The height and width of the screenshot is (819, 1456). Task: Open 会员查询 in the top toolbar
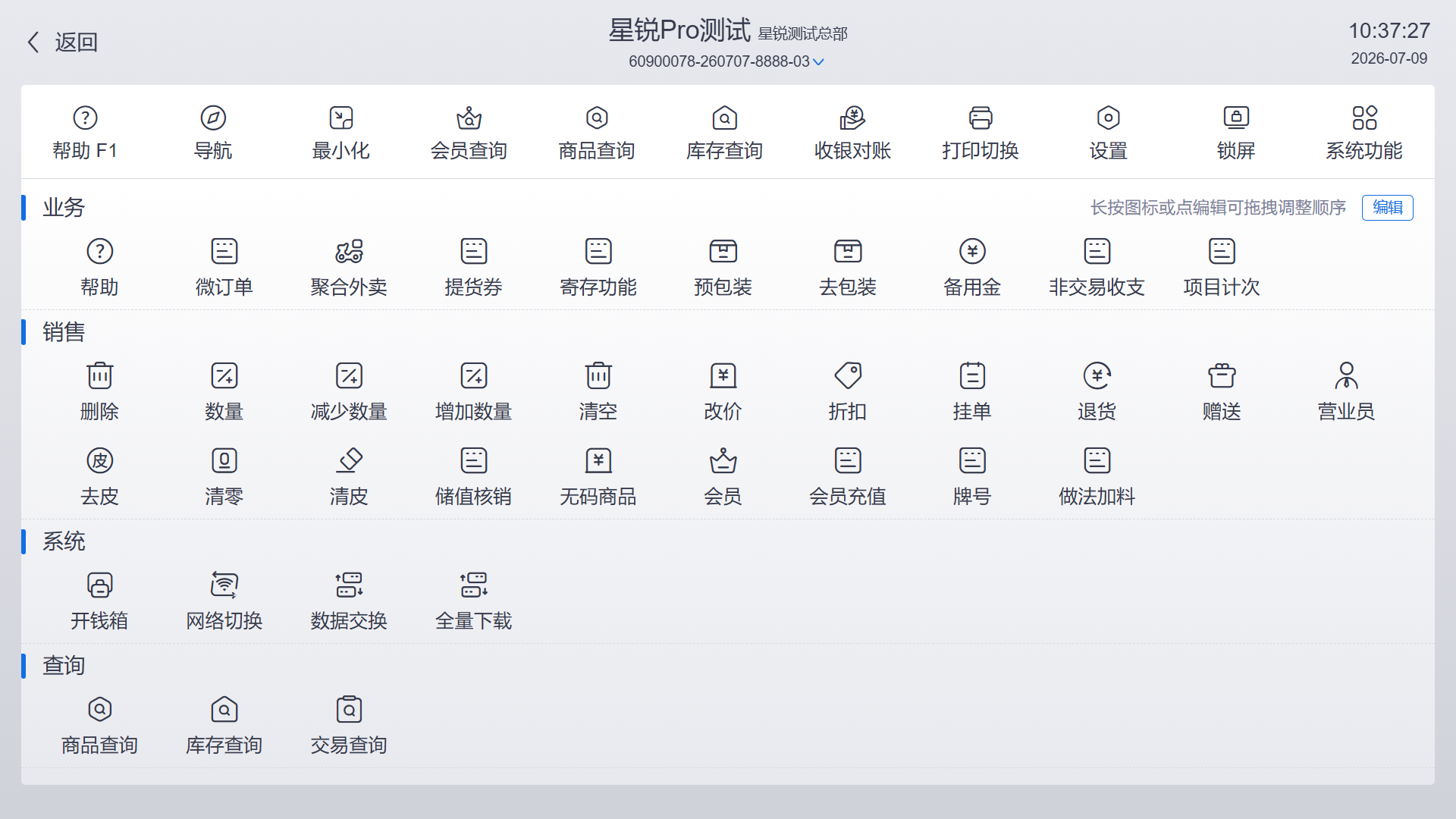point(469,133)
